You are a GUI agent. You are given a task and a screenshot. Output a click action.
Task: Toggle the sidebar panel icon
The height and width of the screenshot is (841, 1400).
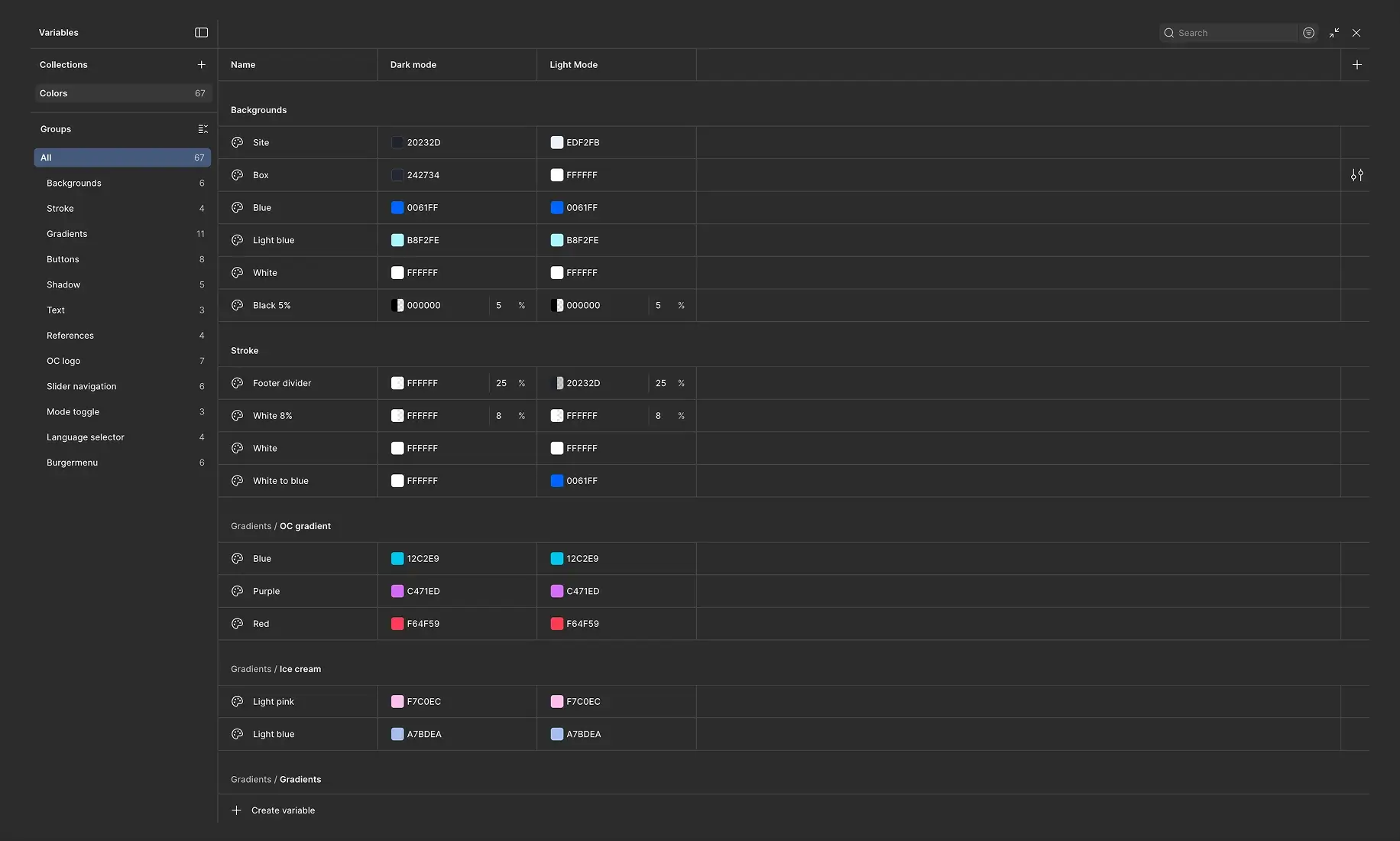[201, 32]
